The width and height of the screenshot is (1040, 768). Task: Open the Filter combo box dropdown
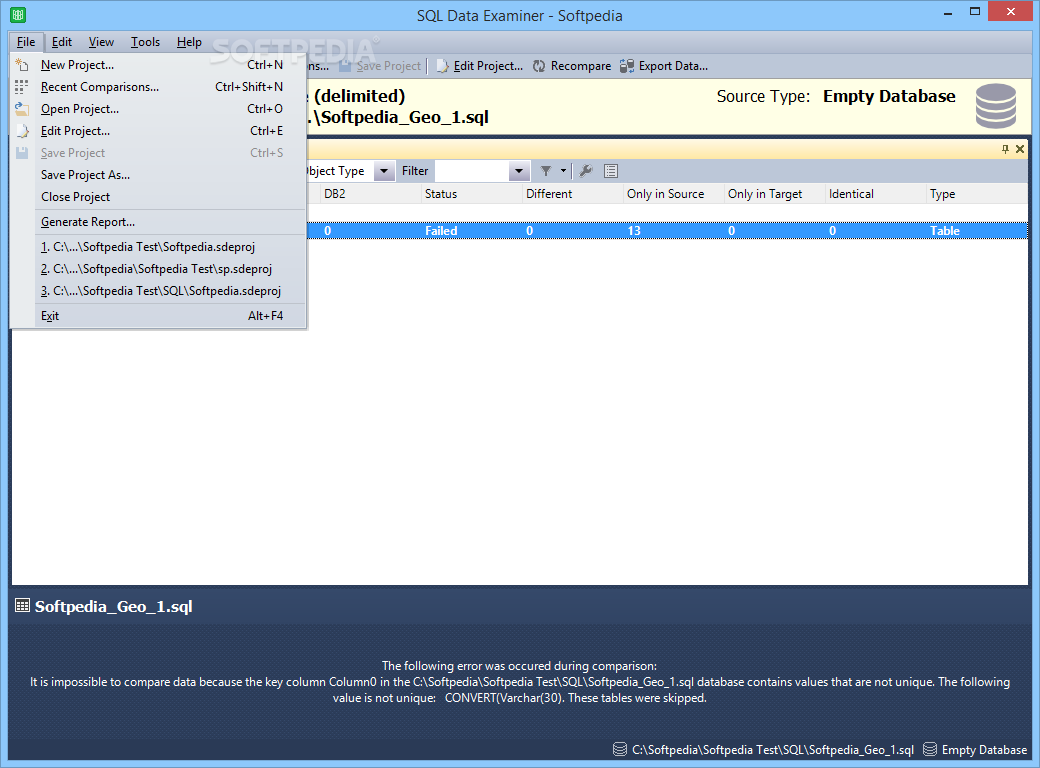click(x=519, y=171)
